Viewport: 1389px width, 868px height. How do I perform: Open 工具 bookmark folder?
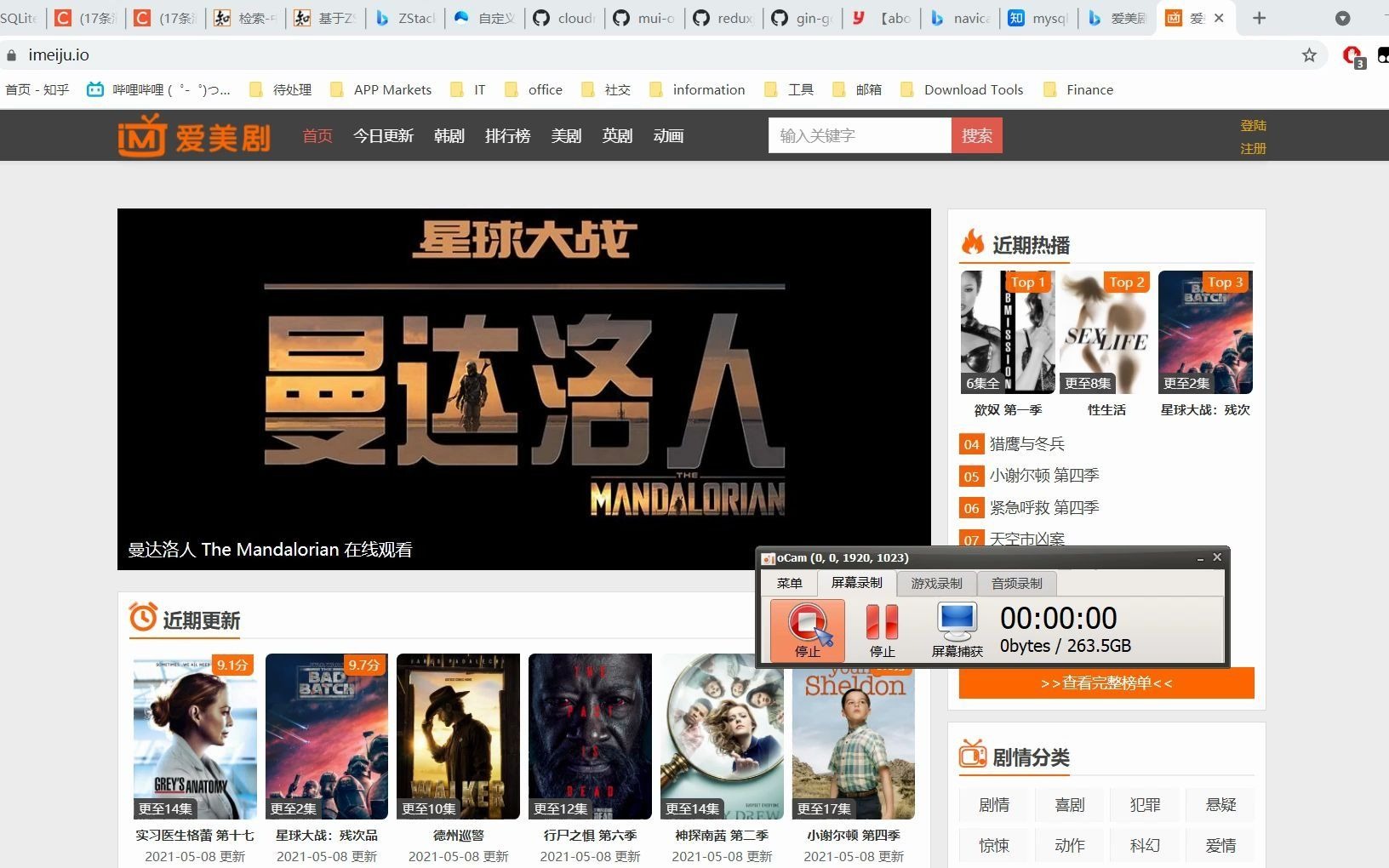pos(789,89)
